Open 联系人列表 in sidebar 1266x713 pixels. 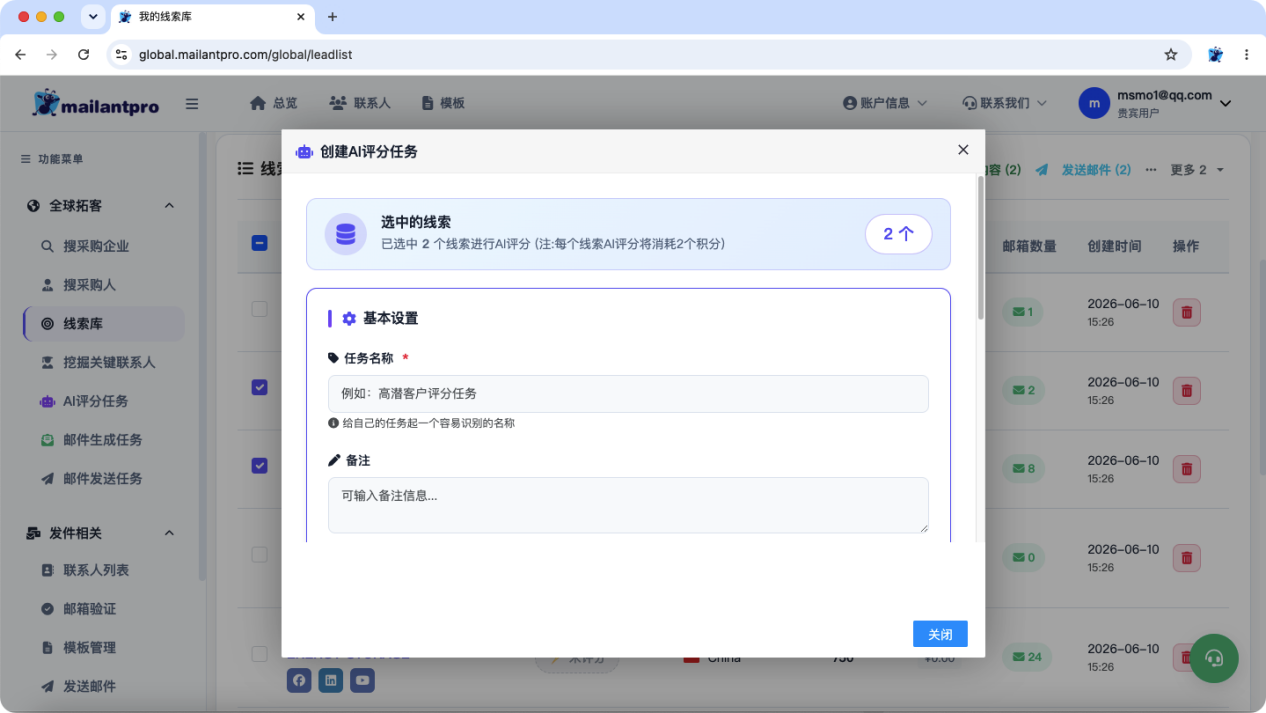(96, 570)
